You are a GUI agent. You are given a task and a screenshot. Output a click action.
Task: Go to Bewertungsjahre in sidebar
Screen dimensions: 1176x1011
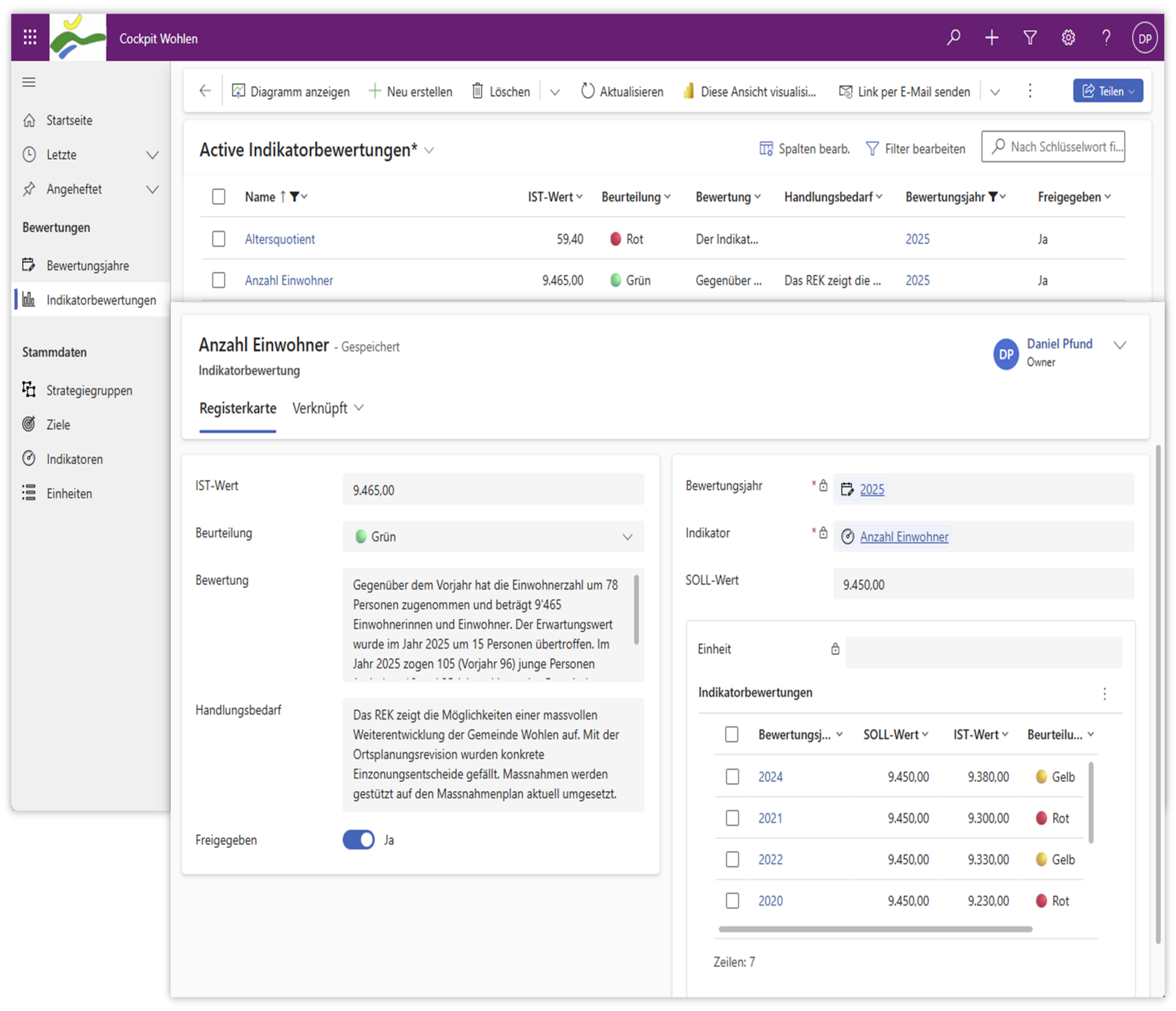point(88,266)
